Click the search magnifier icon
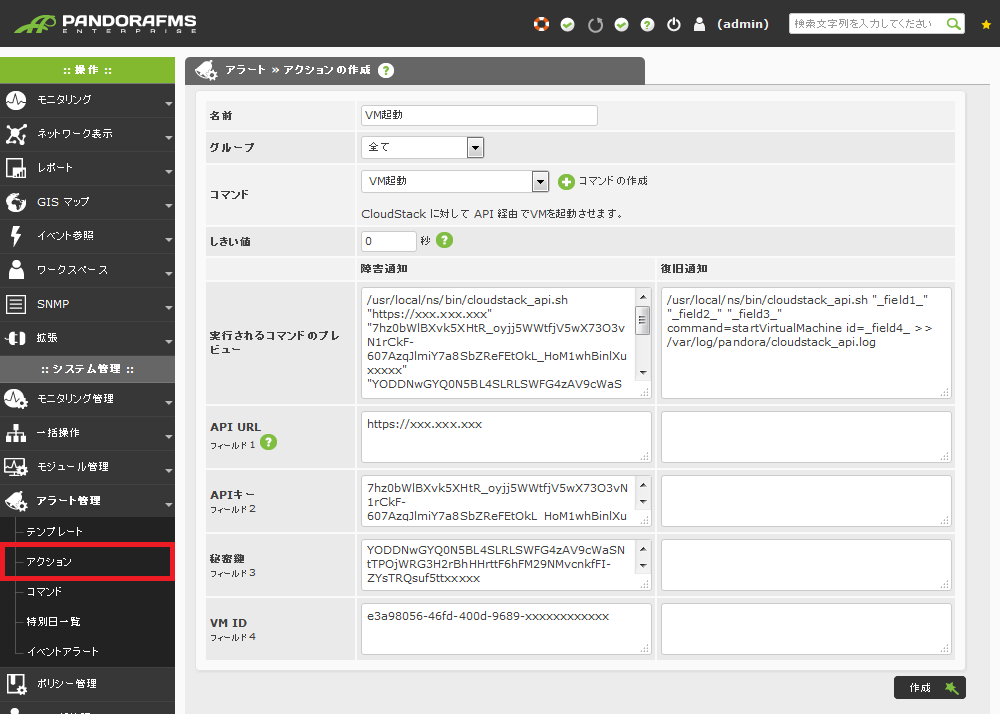1000x714 pixels. (953, 24)
